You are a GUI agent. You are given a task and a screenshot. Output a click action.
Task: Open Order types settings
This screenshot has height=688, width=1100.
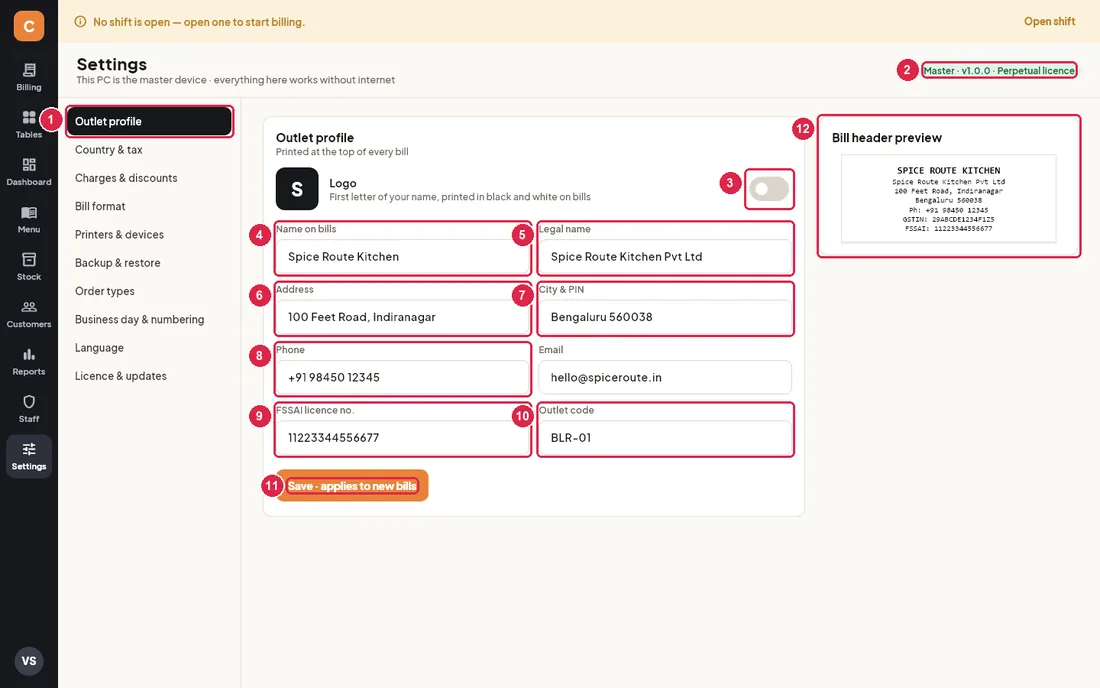[149, 291]
